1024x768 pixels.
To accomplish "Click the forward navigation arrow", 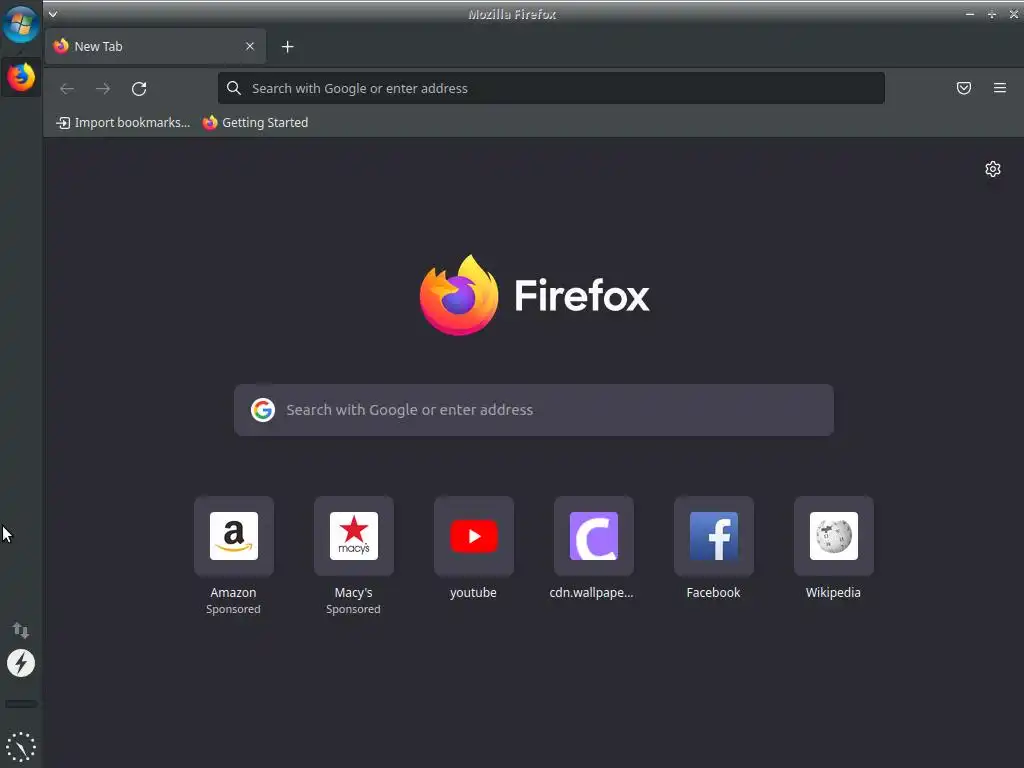I will (x=103, y=89).
